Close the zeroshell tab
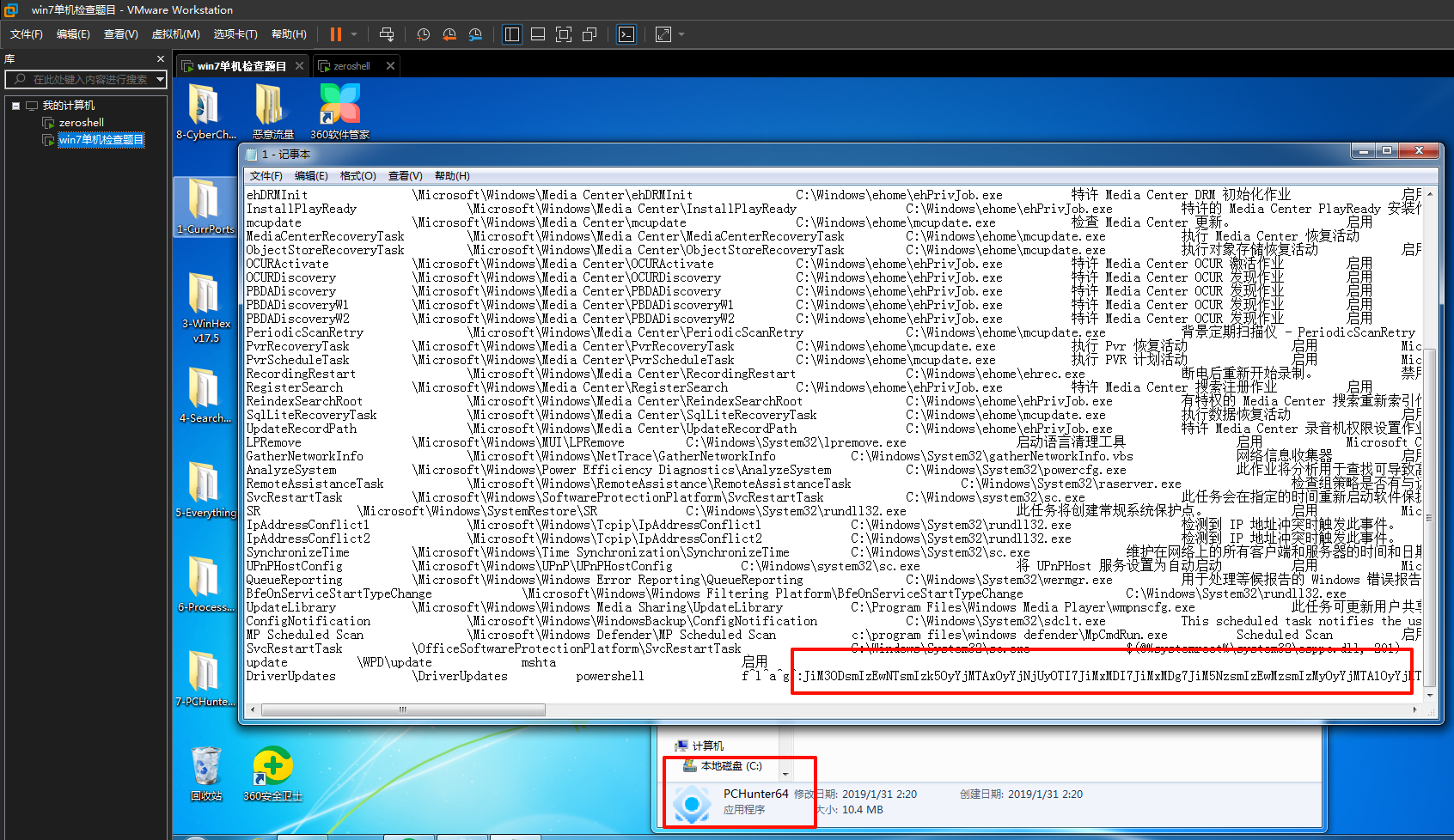 tap(390, 66)
